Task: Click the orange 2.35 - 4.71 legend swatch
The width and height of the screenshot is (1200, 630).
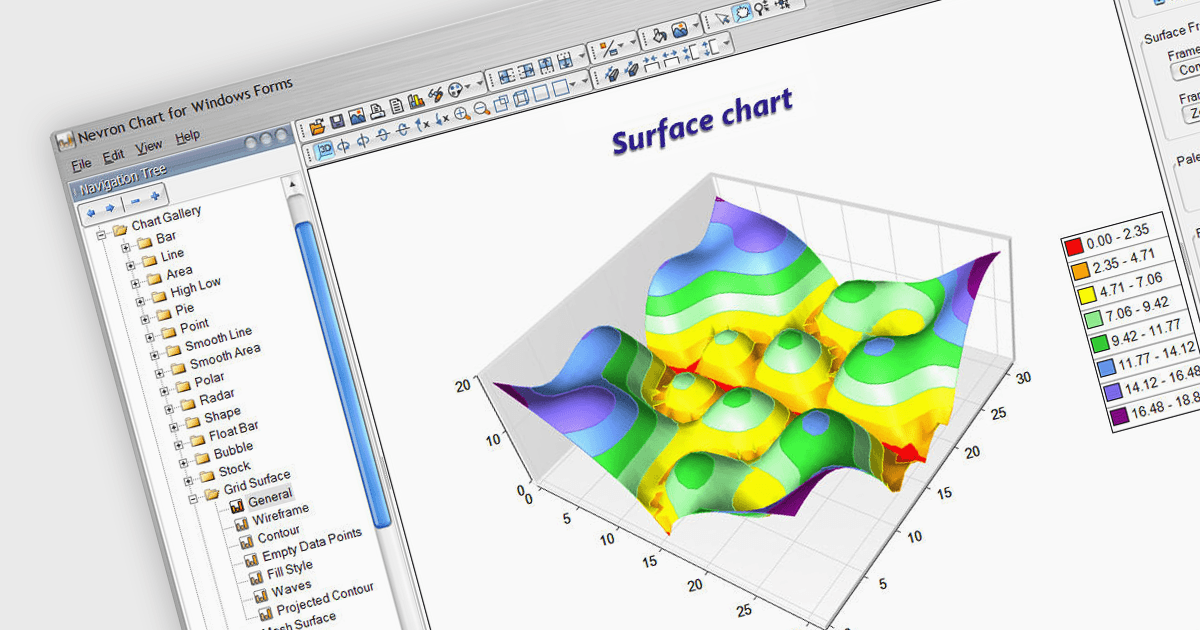Action: coord(1078,270)
